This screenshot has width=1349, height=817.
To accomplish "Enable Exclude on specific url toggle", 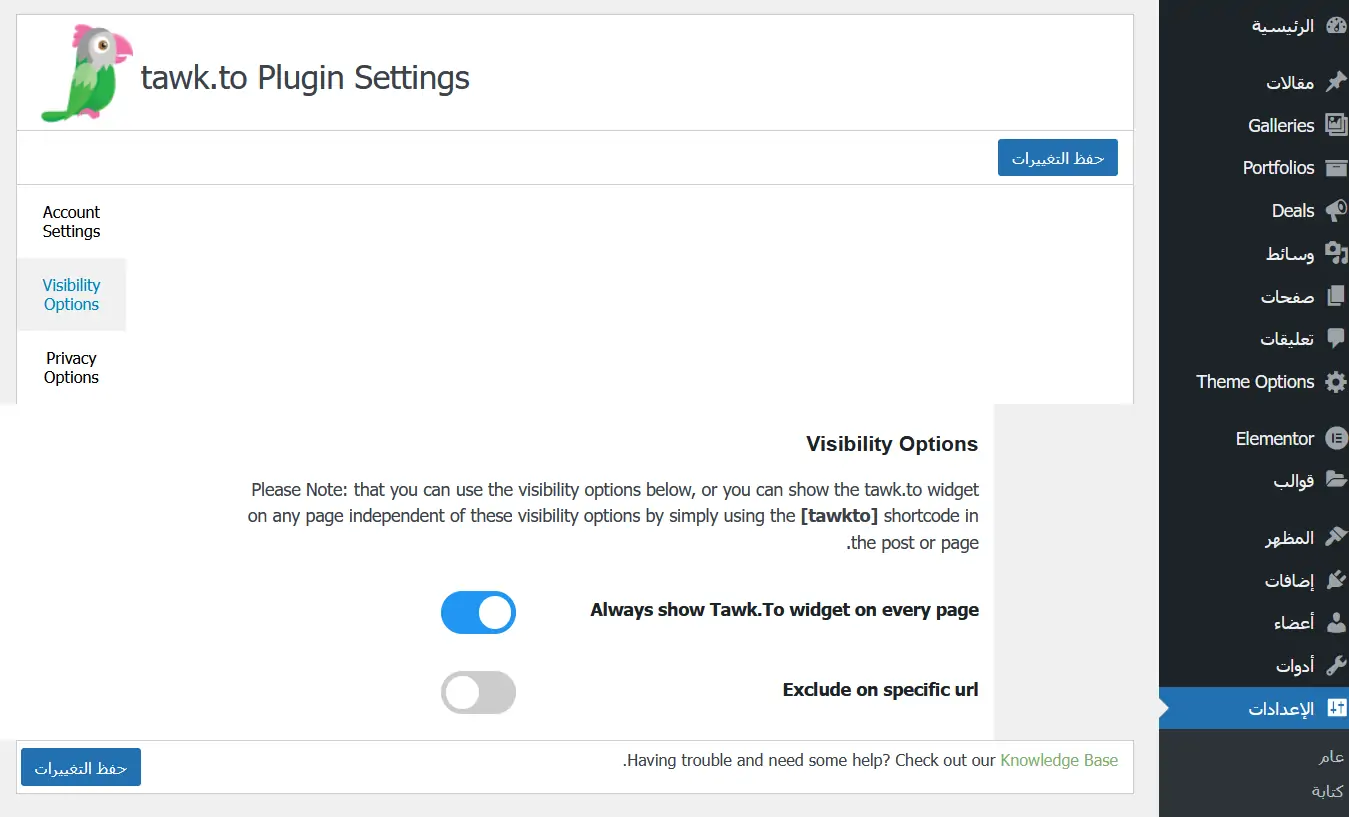I will [x=478, y=692].
